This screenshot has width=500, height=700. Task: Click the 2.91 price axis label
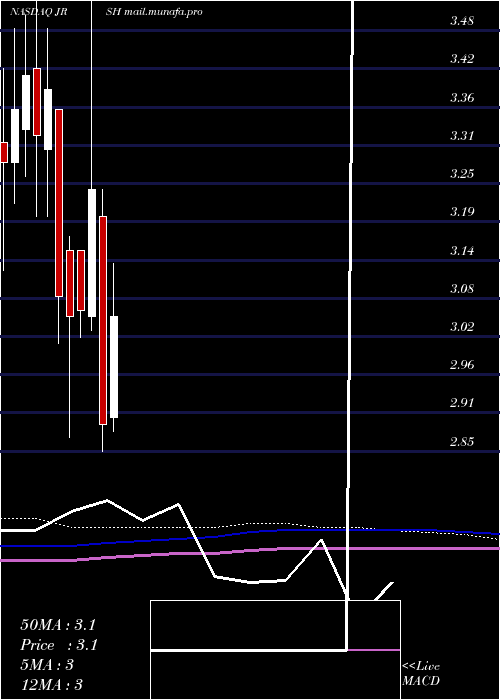462,403
